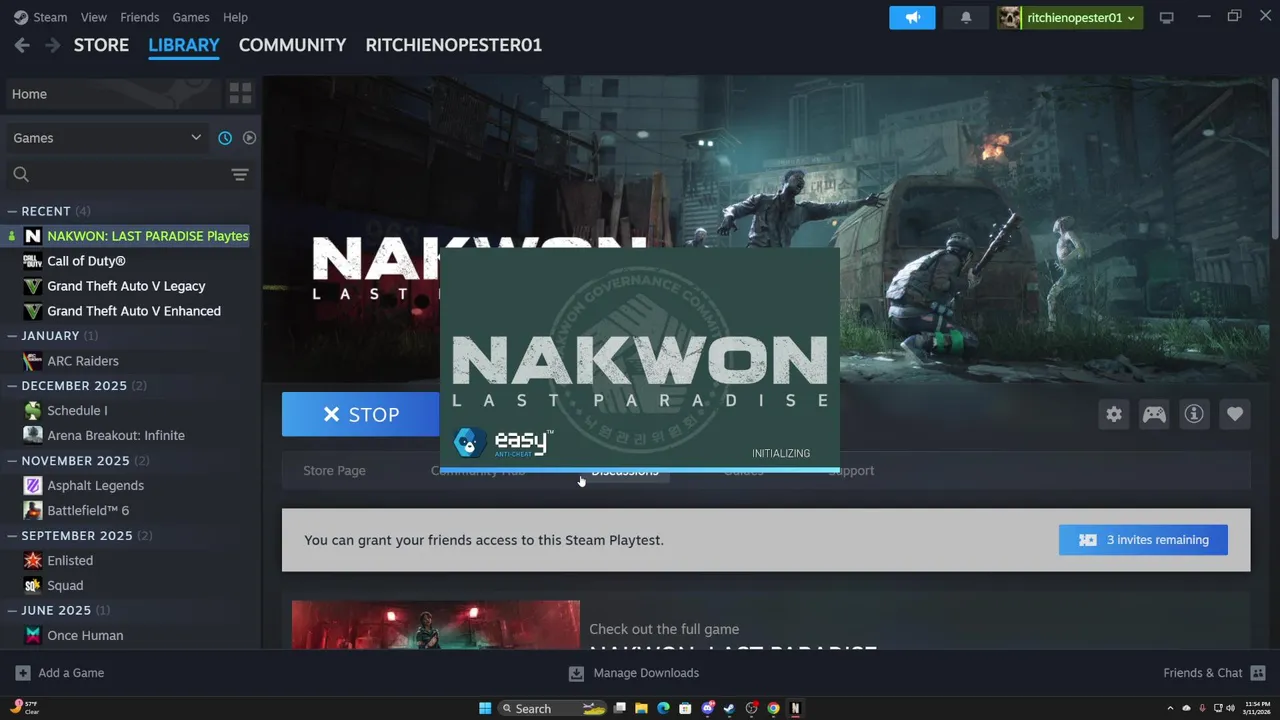Click the Squad game icon

tap(33, 586)
